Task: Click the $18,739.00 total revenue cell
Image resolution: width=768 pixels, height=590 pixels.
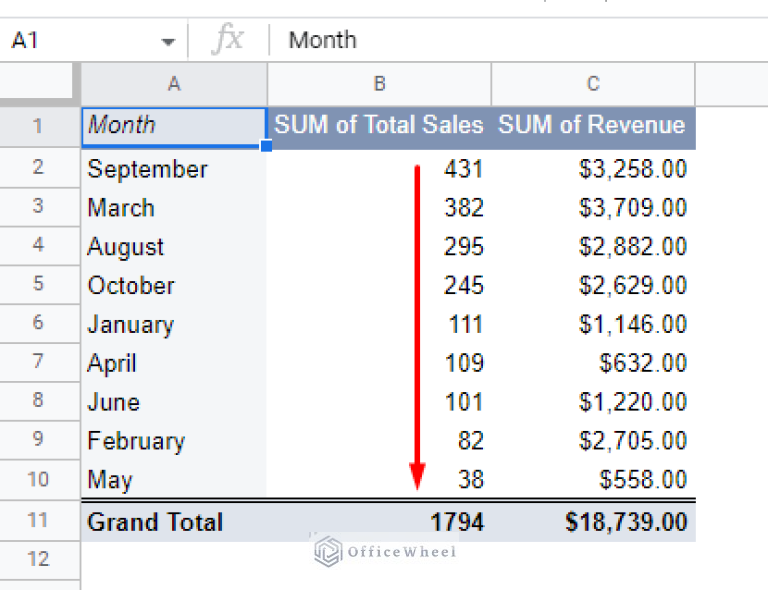Action: [592, 522]
